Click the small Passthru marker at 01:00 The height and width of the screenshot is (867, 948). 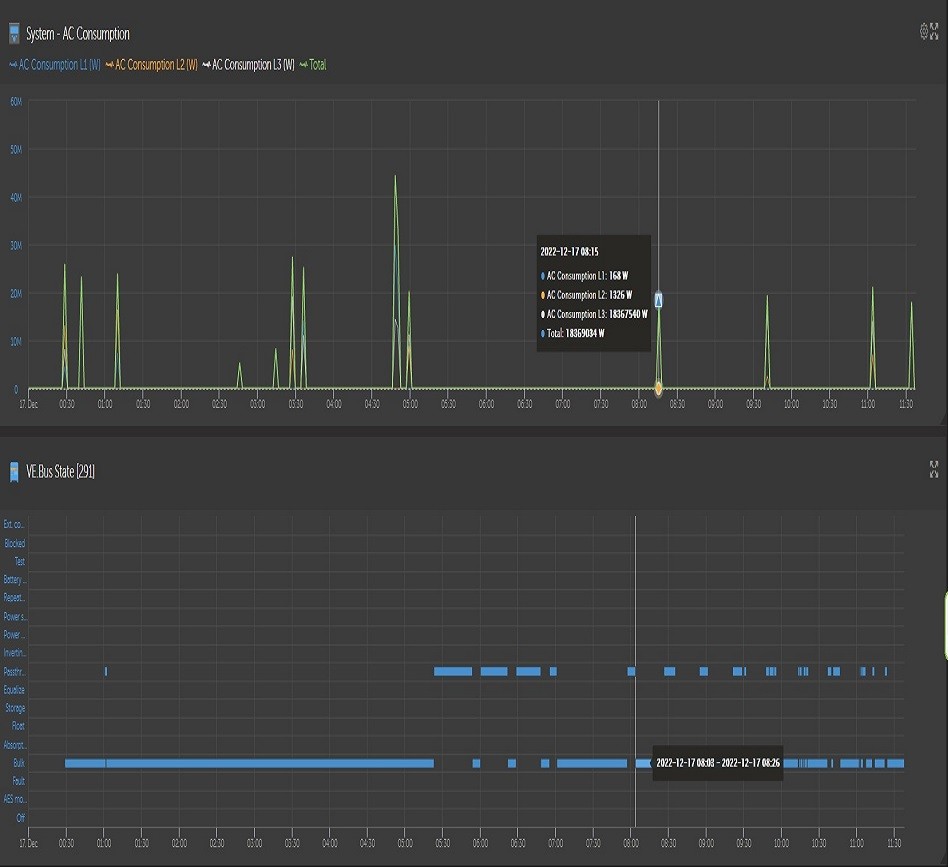click(105, 671)
